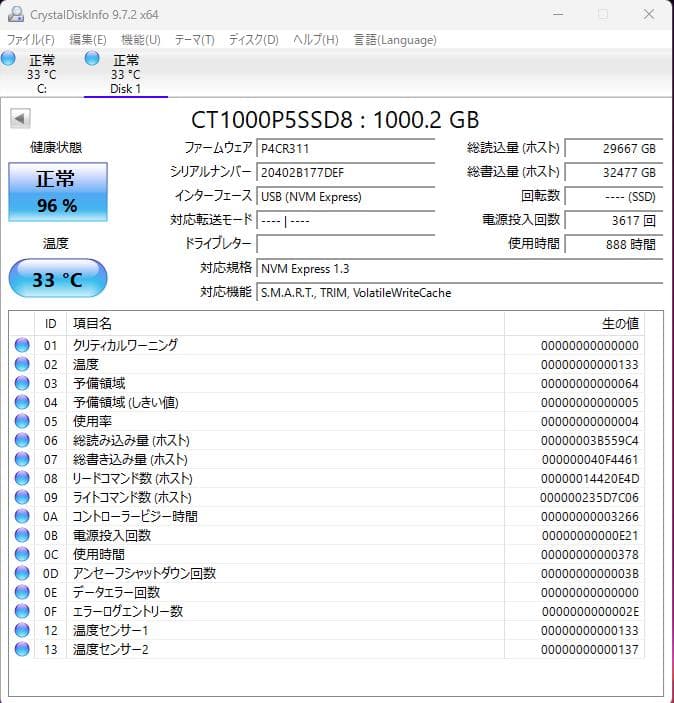This screenshot has height=703, width=674.
Task: Click raw value 0000000000002E
Action: pos(590,612)
